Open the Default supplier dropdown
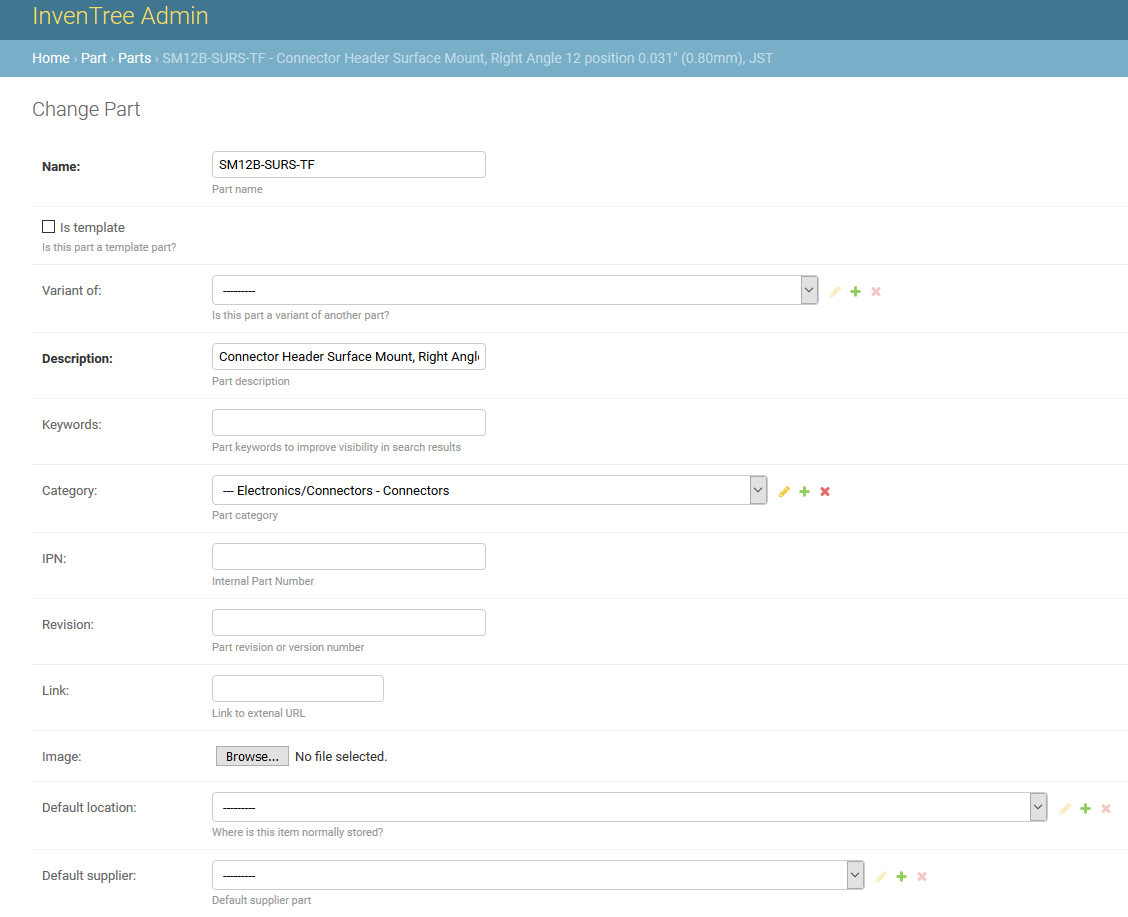Screen dimensions: 1128x917 537,875
